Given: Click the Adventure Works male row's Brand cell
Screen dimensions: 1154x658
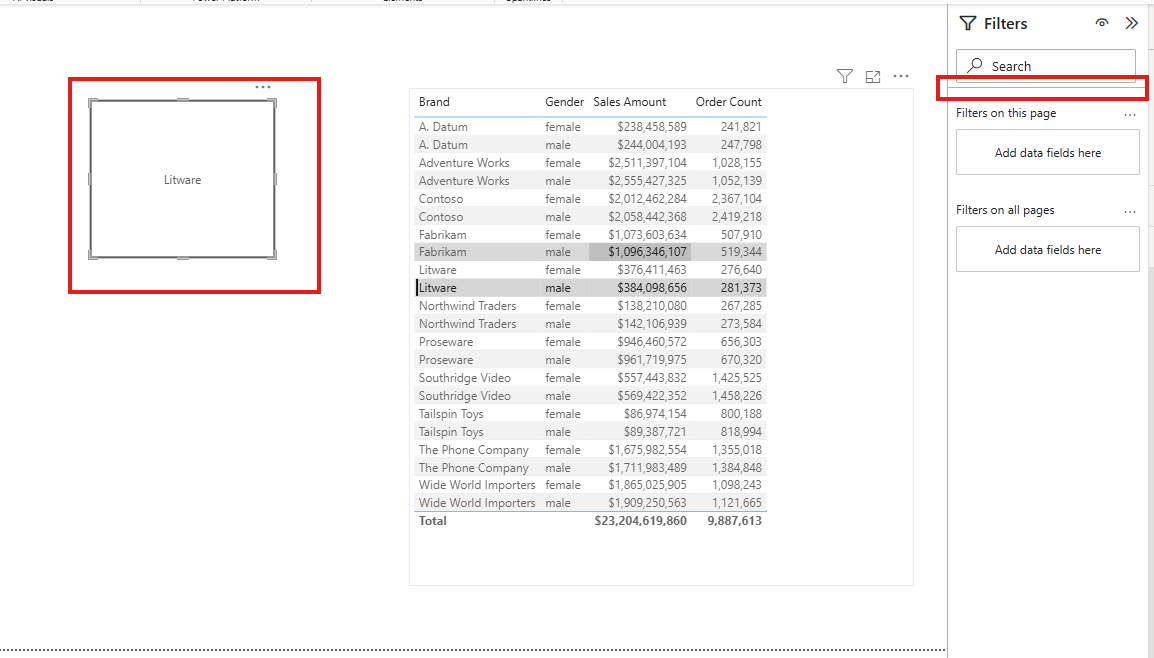Looking at the screenshot, I should pyautogui.click(x=464, y=180).
